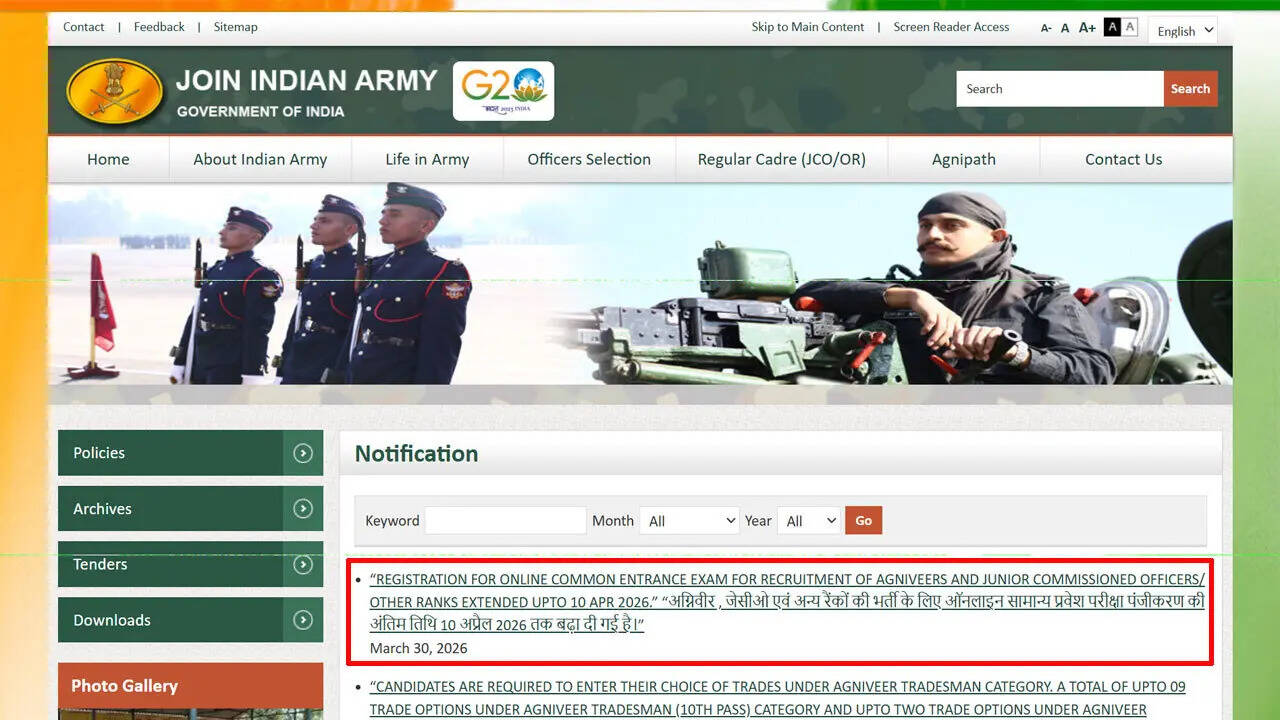Enable the dark high contrast A option
This screenshot has height=720, width=1280.
pos(1112,26)
